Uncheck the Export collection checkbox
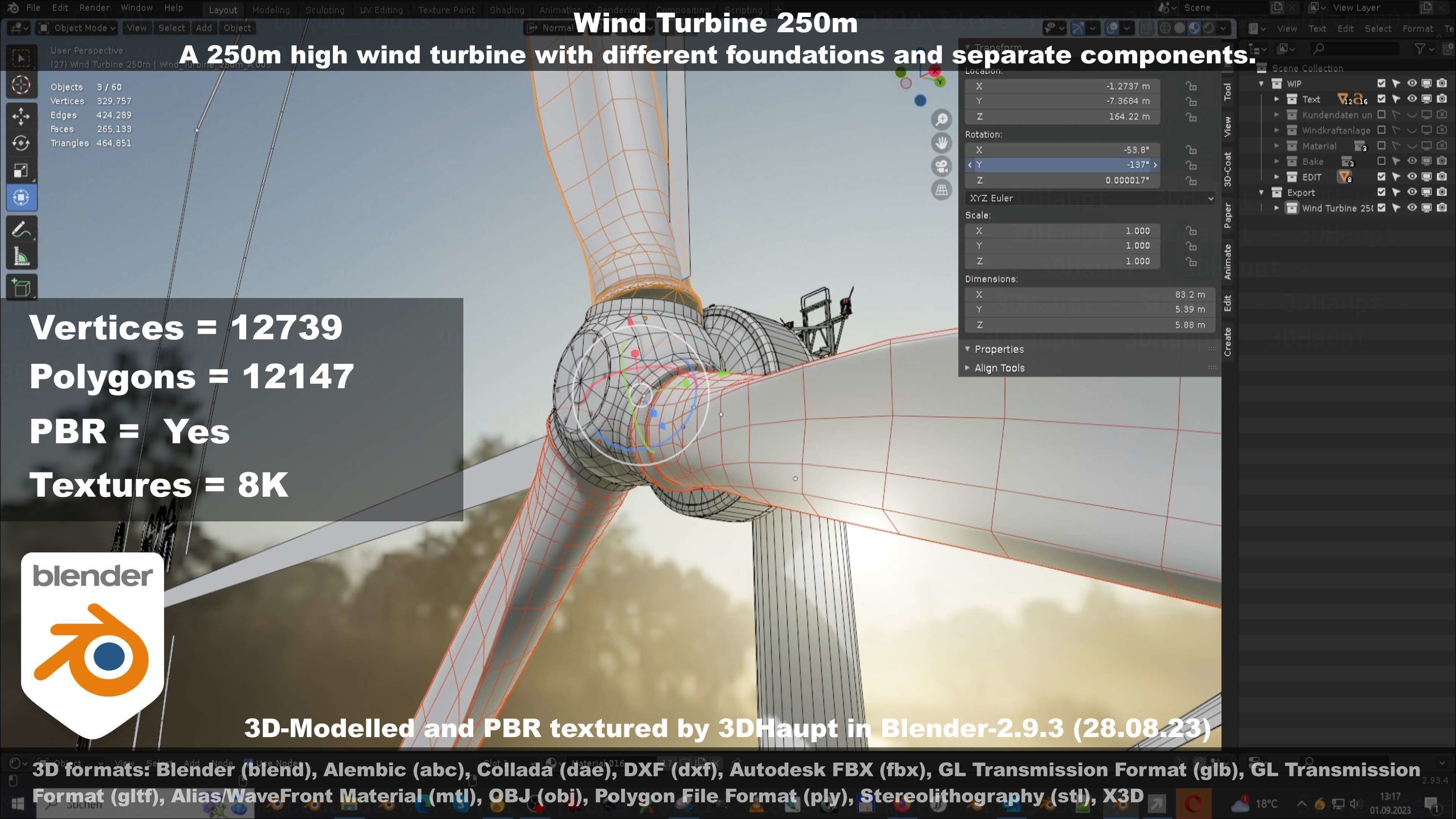Image resolution: width=1456 pixels, height=819 pixels. (1381, 193)
